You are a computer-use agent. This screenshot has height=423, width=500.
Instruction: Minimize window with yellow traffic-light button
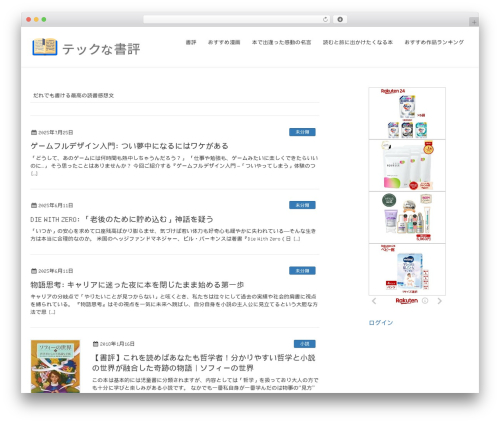click(36, 19)
